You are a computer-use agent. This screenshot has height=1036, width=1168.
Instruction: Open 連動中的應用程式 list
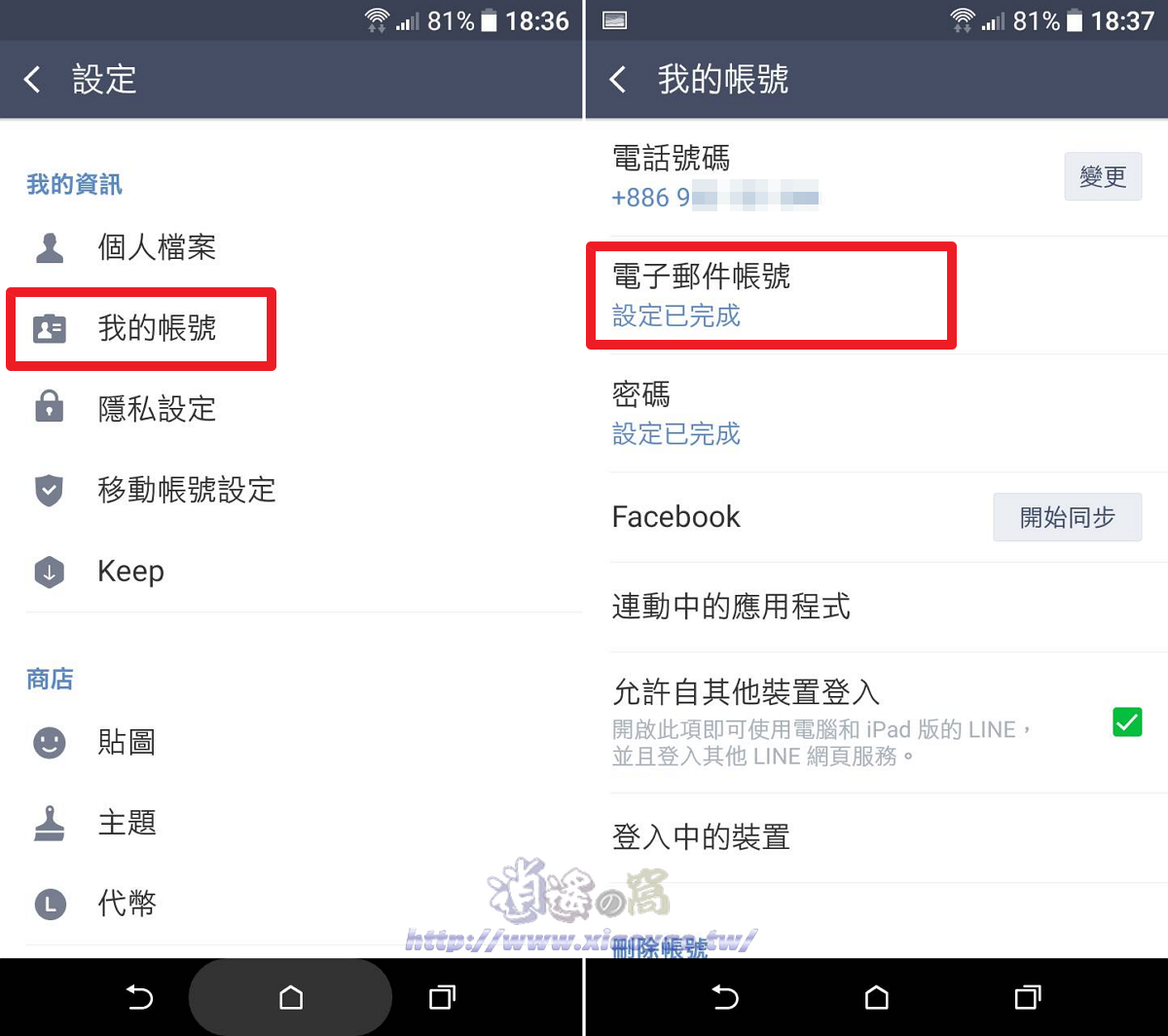(876, 607)
